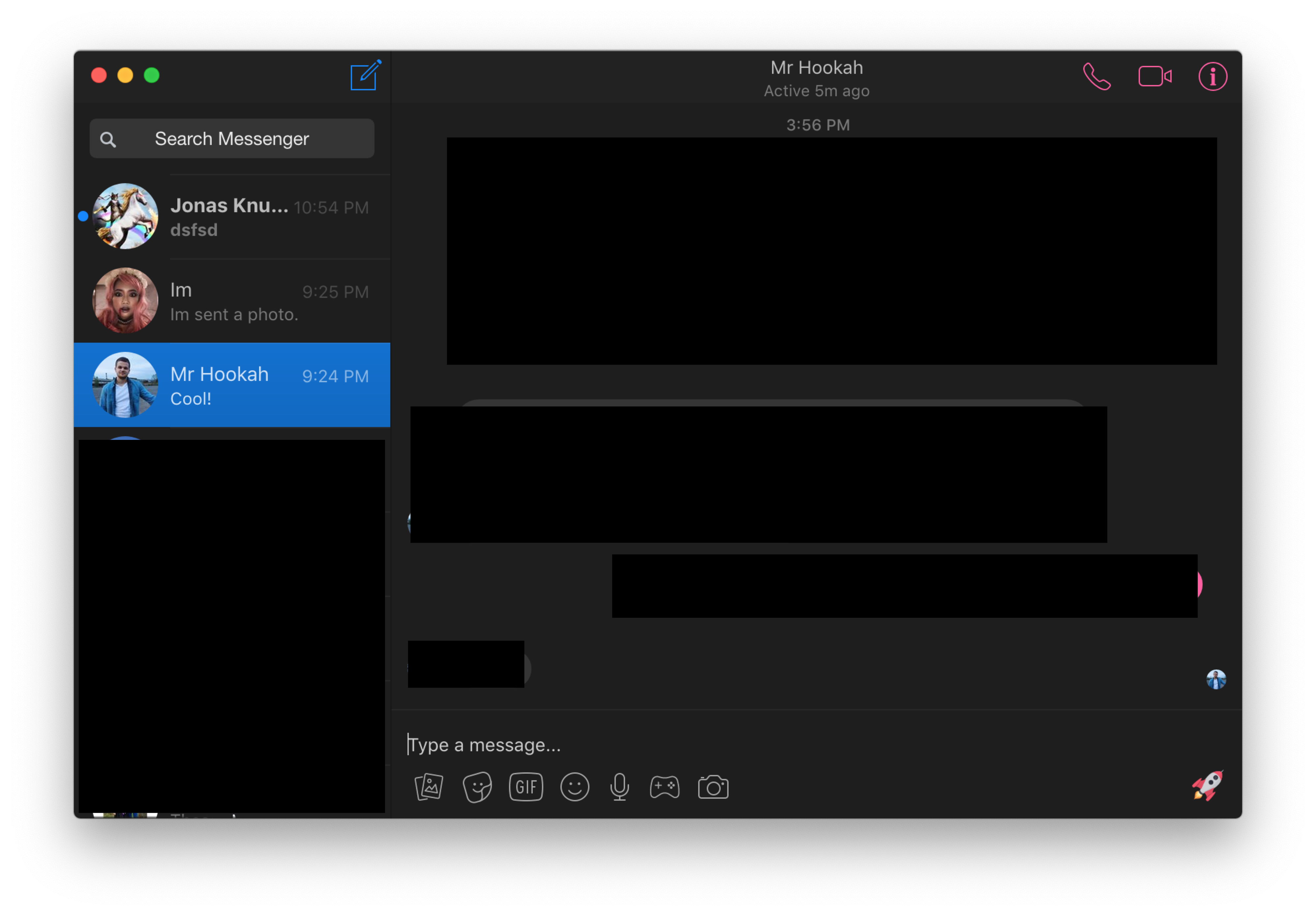Click the 3:56 PM timestamp

click(817, 125)
